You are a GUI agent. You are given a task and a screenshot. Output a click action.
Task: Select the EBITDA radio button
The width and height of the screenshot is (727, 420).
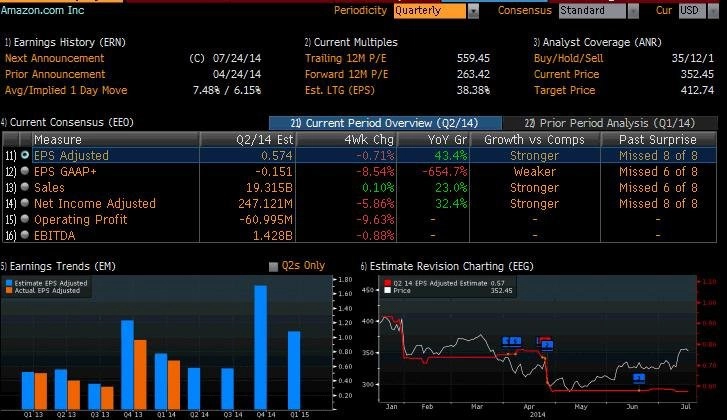point(25,235)
